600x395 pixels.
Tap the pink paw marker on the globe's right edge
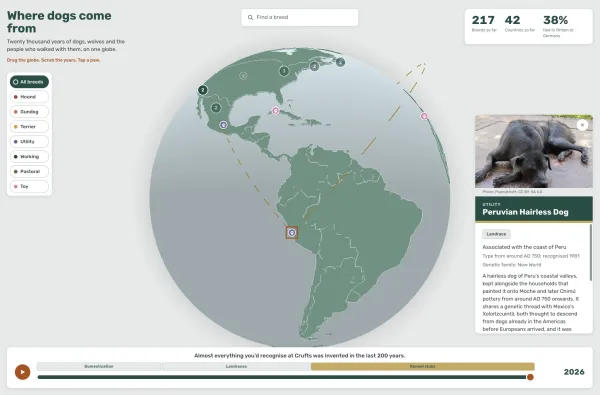(x=424, y=116)
